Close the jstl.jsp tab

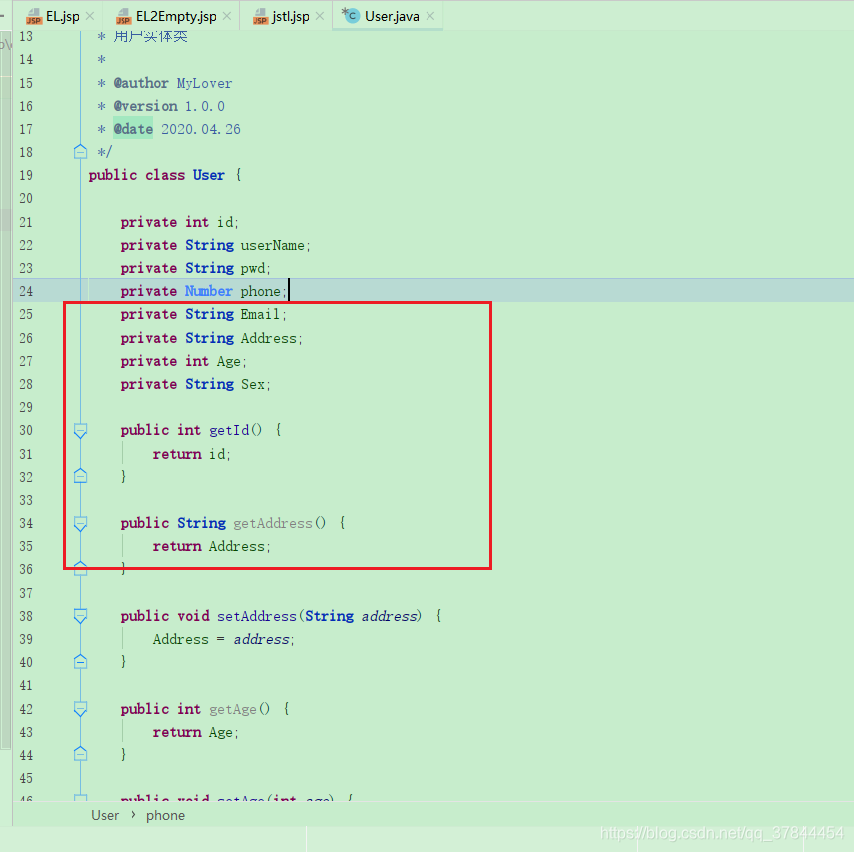point(320,16)
